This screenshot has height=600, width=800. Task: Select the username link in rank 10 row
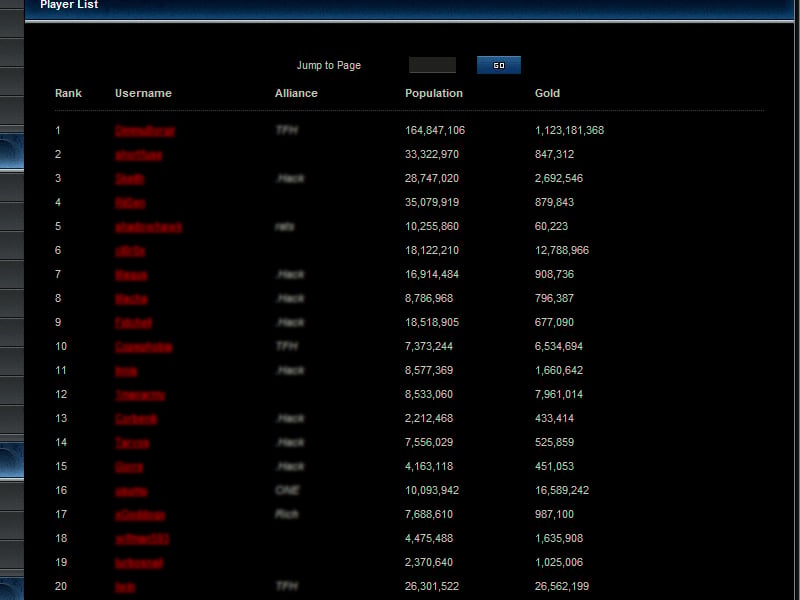[x=144, y=346]
